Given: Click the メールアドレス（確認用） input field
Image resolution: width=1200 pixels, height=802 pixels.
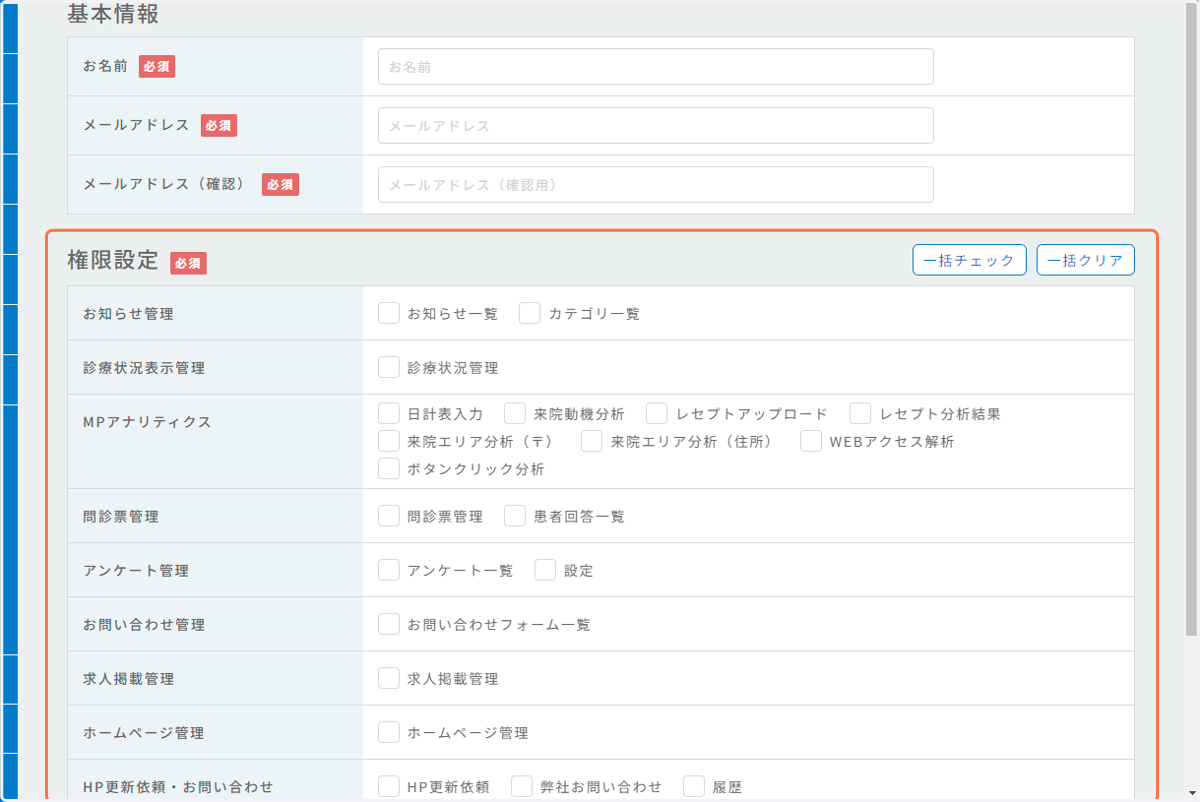Looking at the screenshot, I should pyautogui.click(x=656, y=185).
